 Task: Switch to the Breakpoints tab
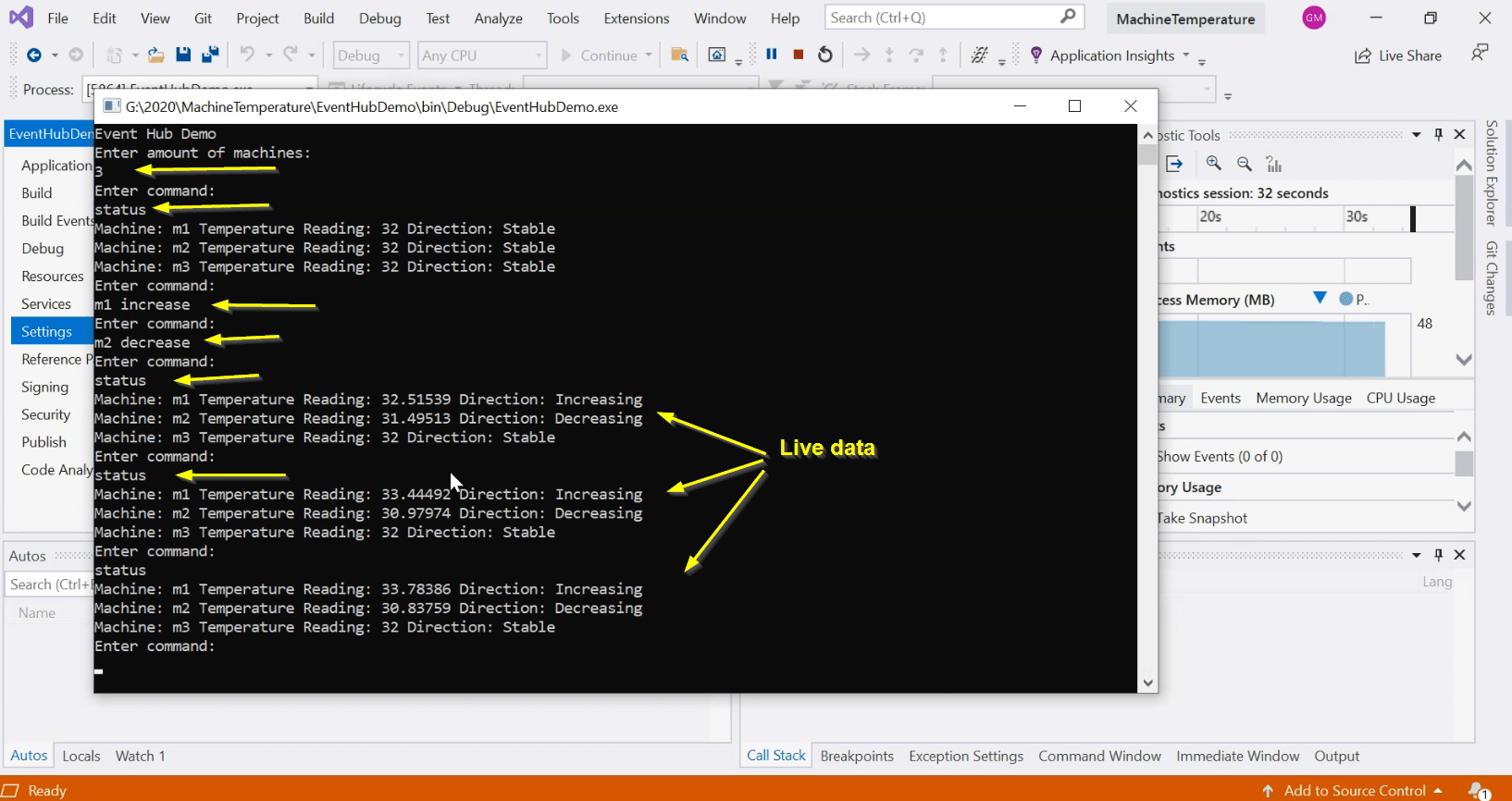(x=857, y=756)
